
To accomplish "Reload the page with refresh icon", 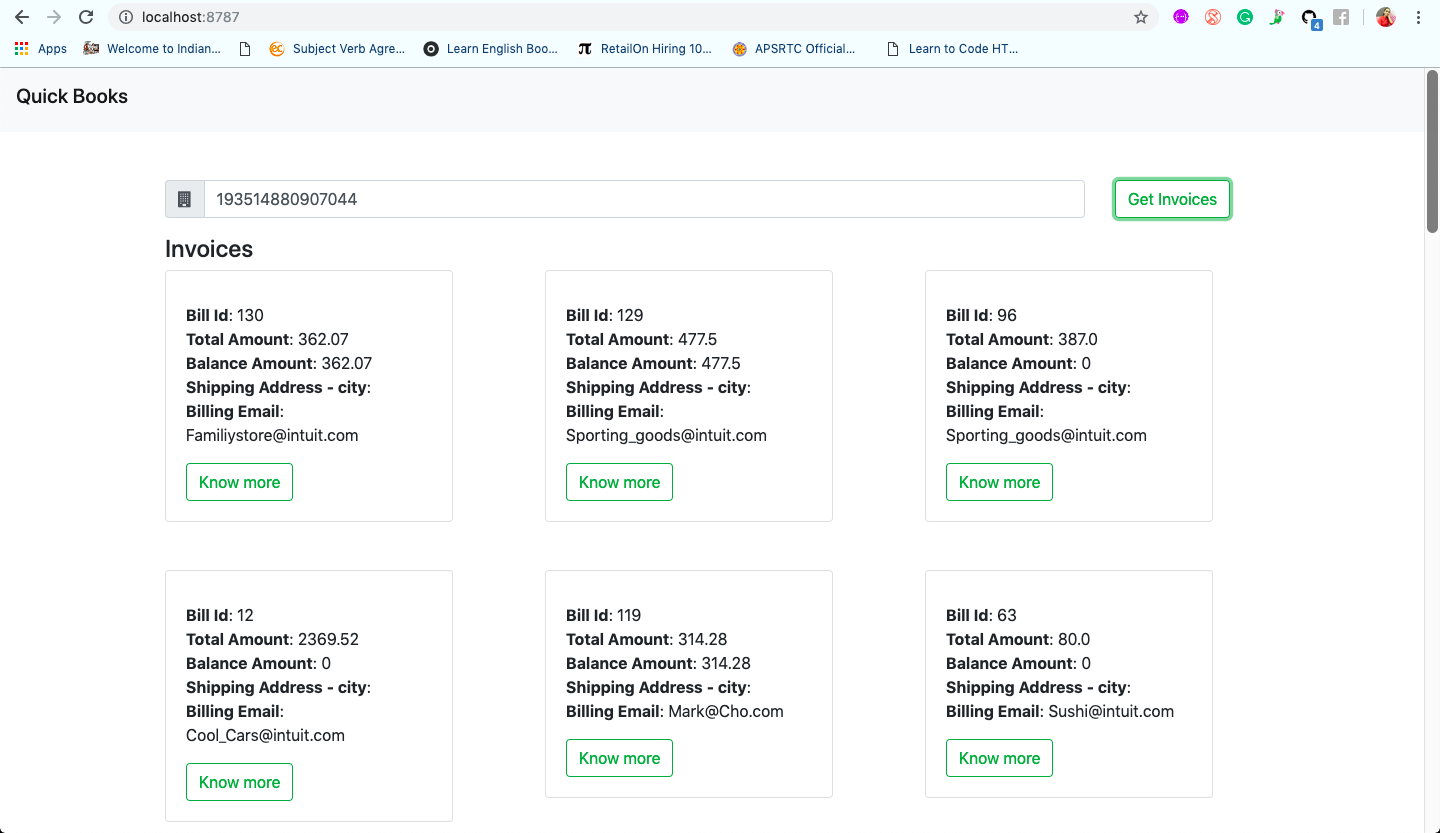I will tap(86, 17).
